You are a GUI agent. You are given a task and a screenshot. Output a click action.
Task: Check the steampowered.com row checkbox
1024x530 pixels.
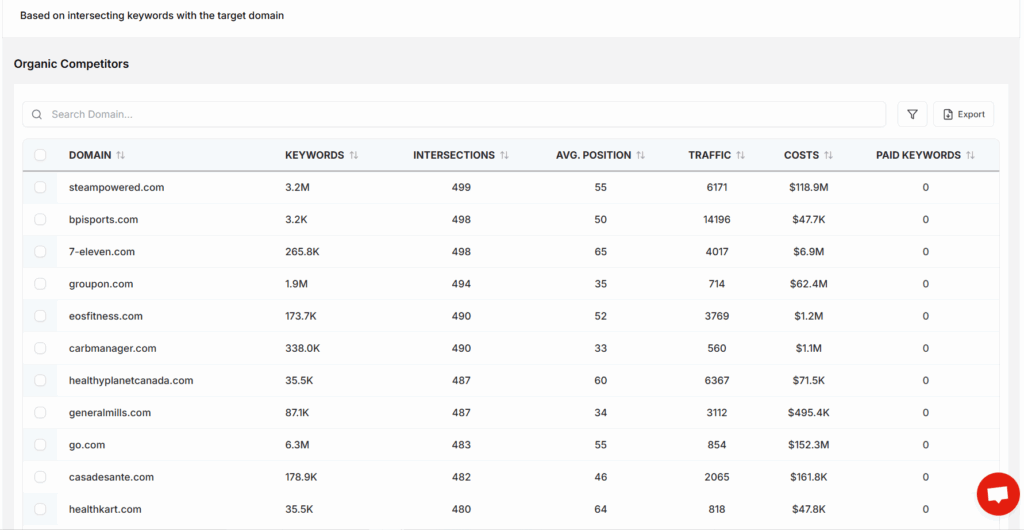coord(40,187)
